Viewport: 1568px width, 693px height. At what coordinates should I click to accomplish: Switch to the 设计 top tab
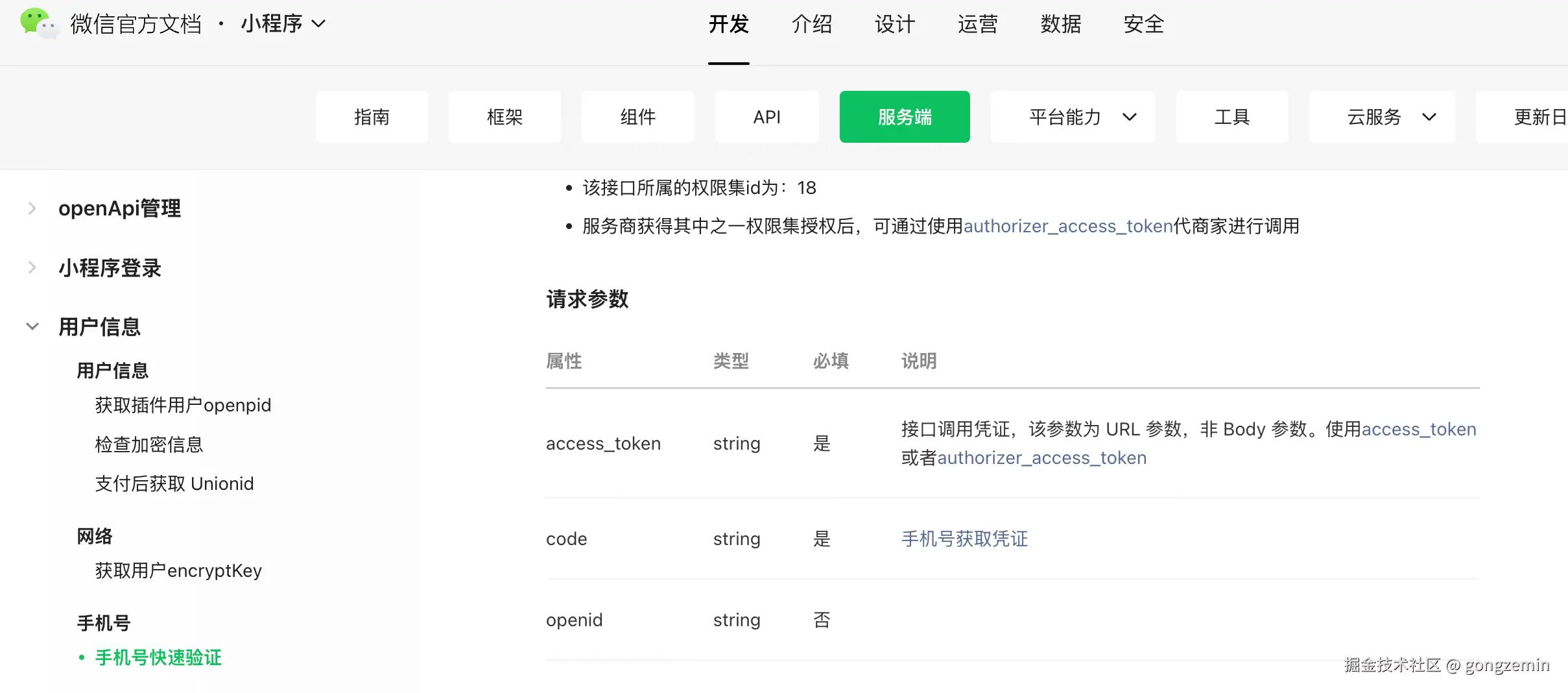[x=895, y=24]
